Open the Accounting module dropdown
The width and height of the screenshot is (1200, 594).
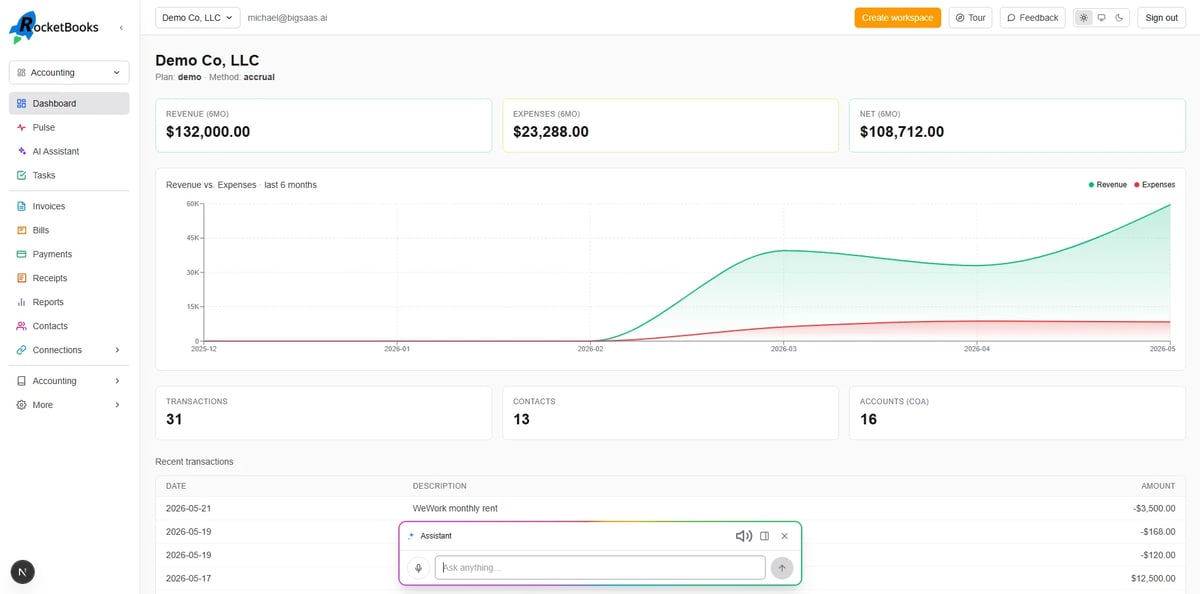(x=69, y=72)
